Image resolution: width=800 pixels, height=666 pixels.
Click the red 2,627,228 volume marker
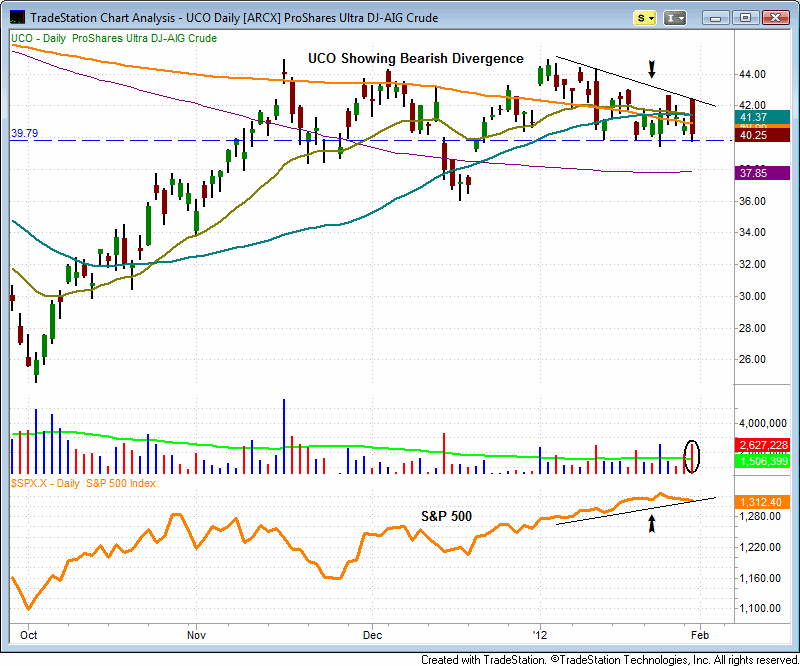[762, 445]
